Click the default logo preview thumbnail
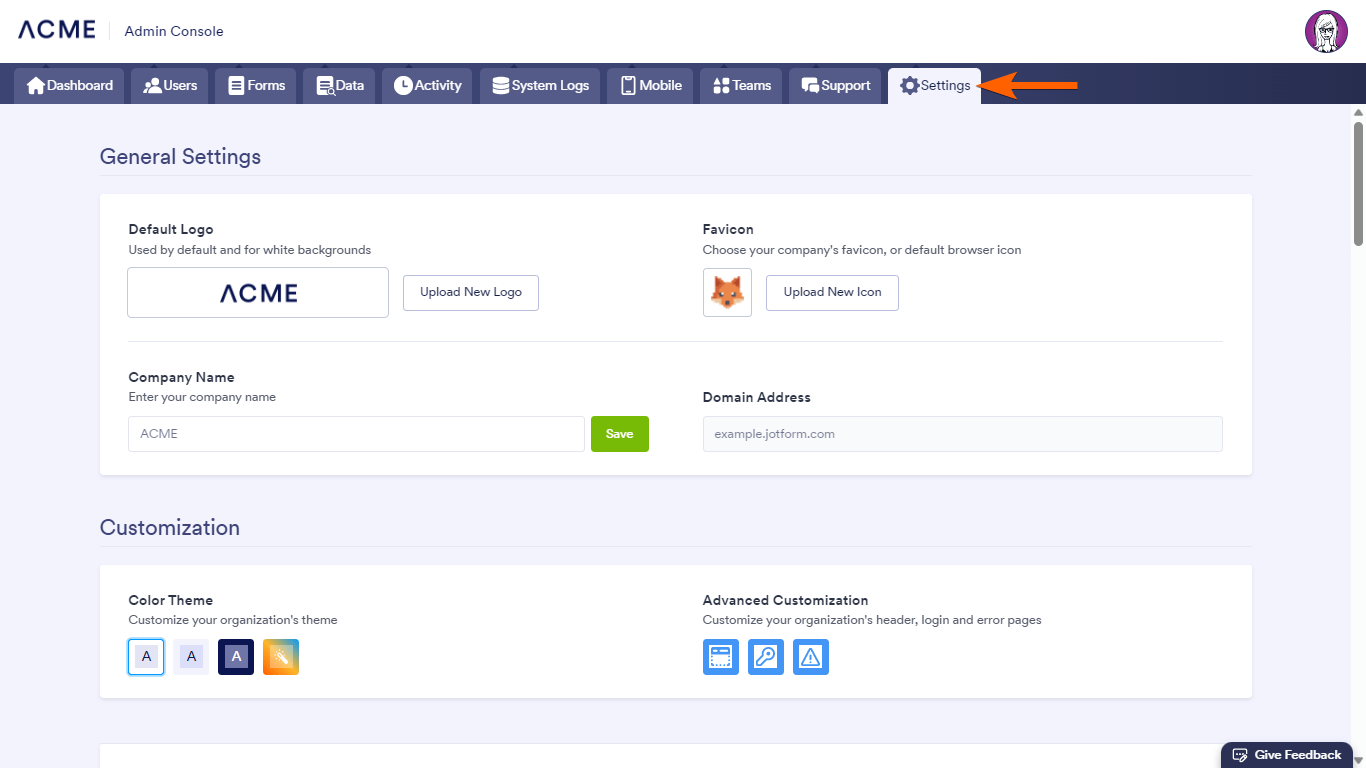The image size is (1366, 768). 258,292
